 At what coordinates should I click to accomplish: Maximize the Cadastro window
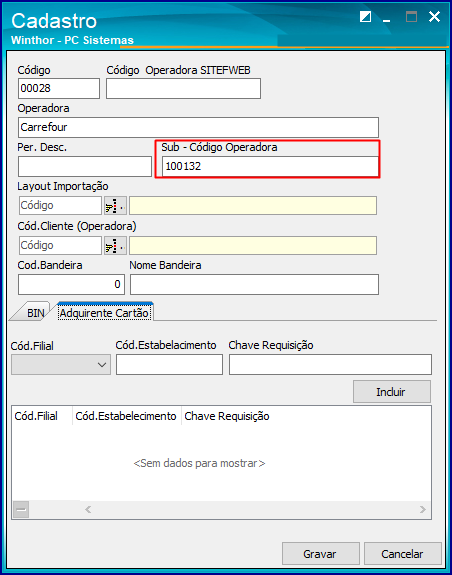point(411,17)
